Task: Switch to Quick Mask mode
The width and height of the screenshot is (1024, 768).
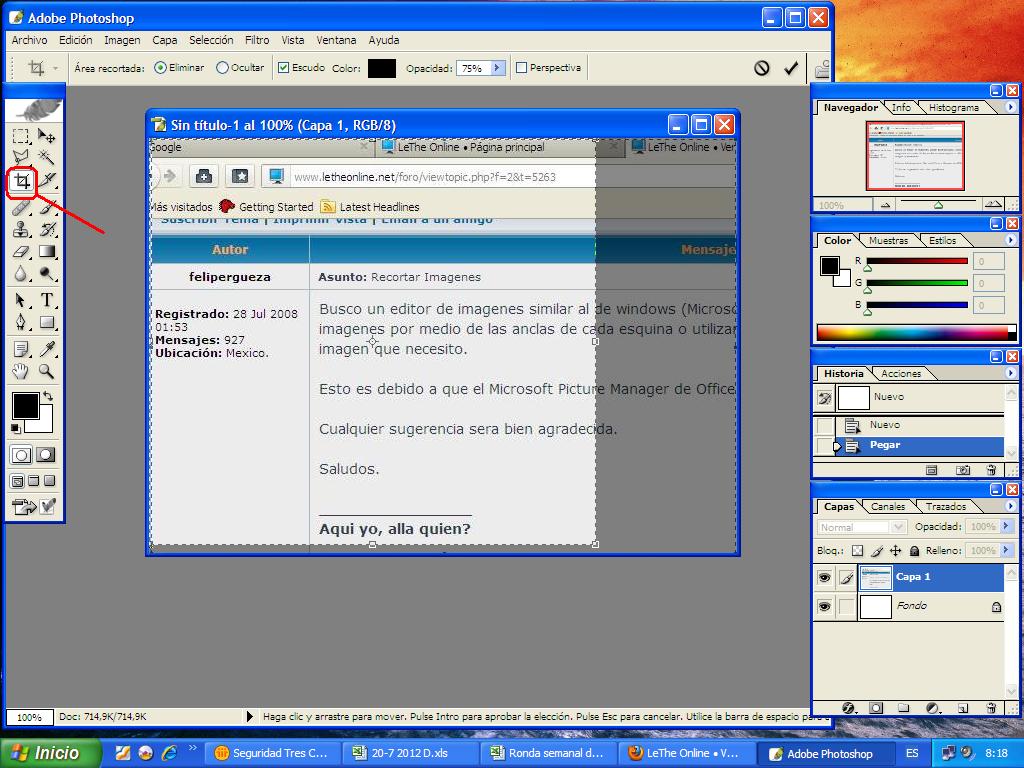Action: click(x=45, y=455)
